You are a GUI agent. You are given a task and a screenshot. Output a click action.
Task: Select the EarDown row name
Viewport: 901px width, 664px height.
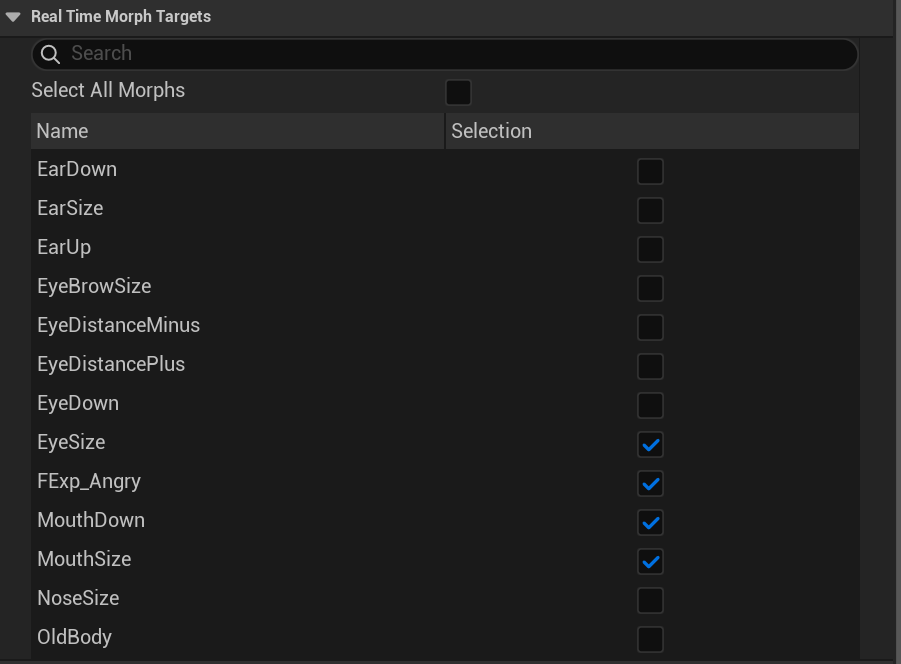[77, 169]
